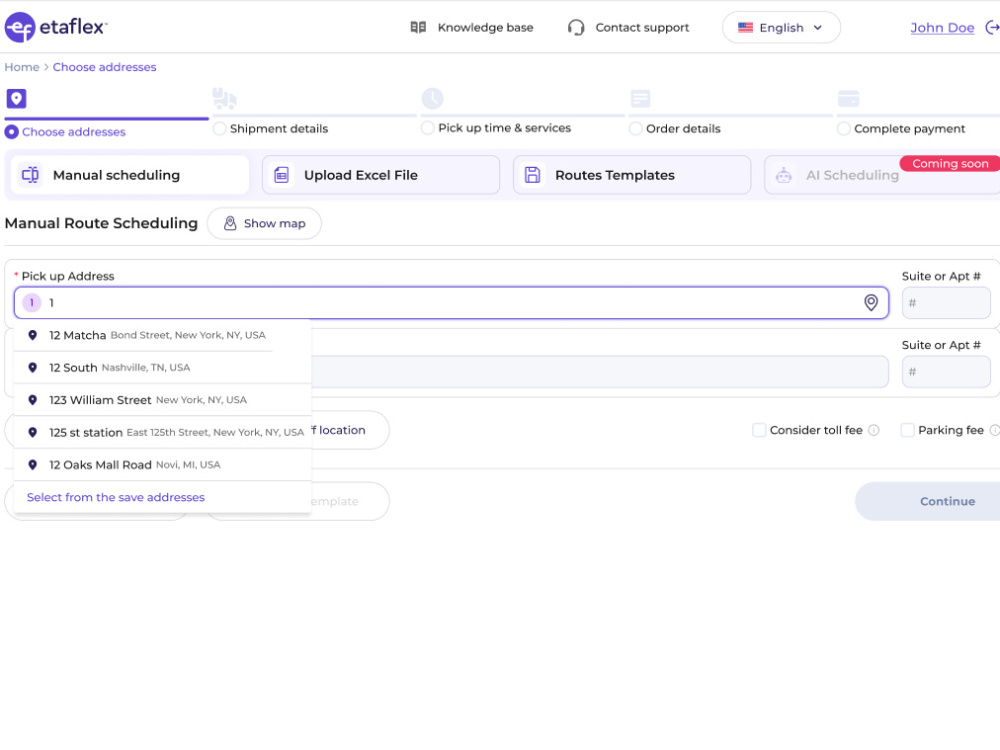Expand the language dropdown chevron arrow
The height and width of the screenshot is (750, 1000).
818,27
